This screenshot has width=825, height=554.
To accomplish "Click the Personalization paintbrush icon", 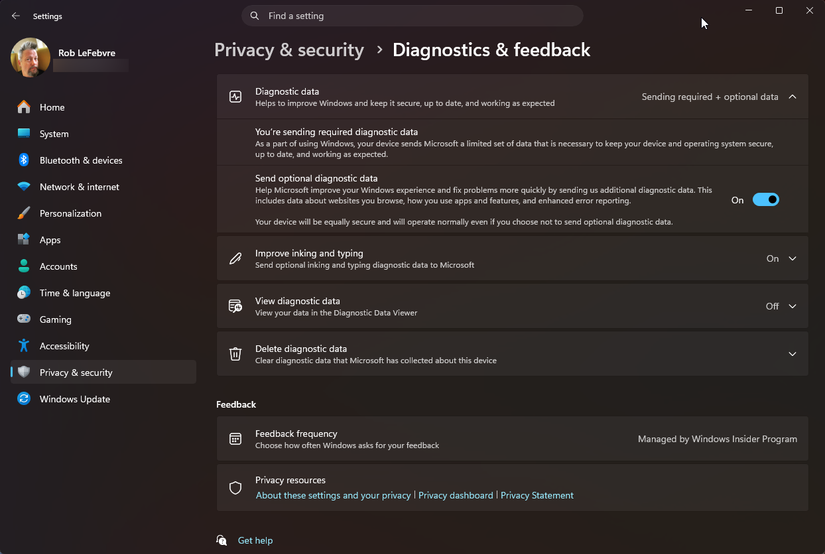I will (24, 213).
